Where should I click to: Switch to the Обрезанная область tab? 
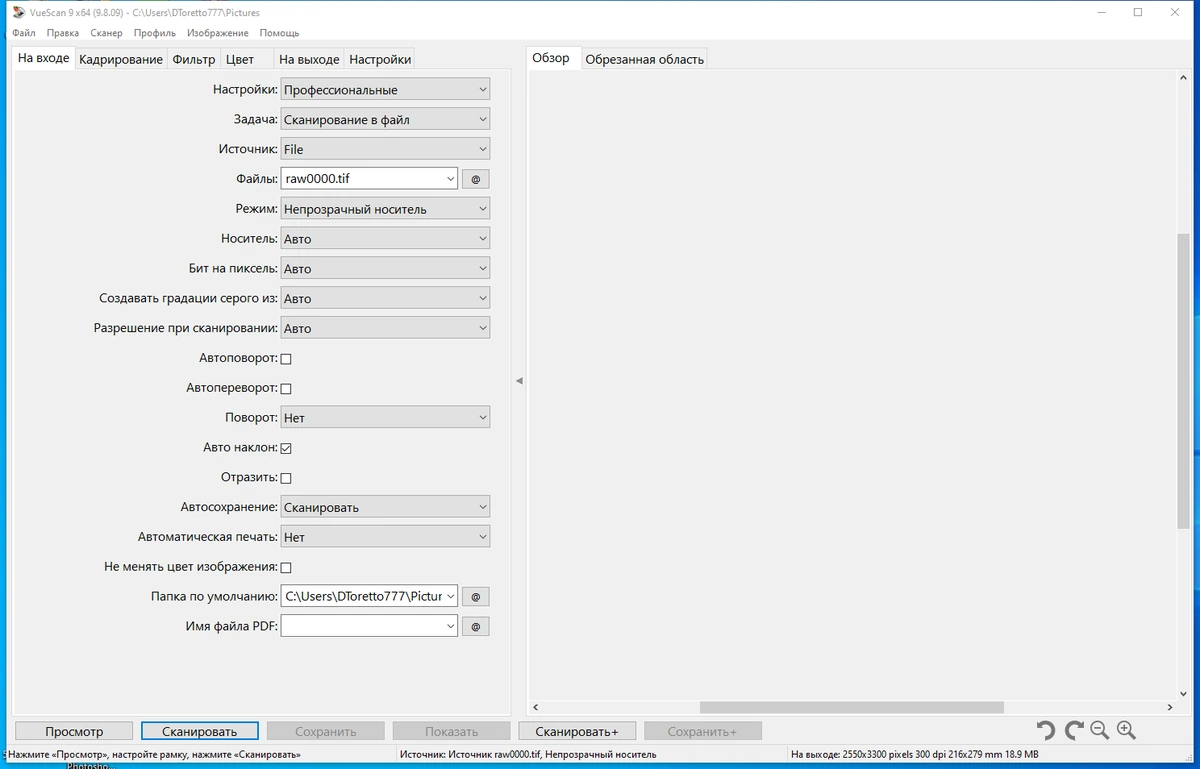coord(645,59)
